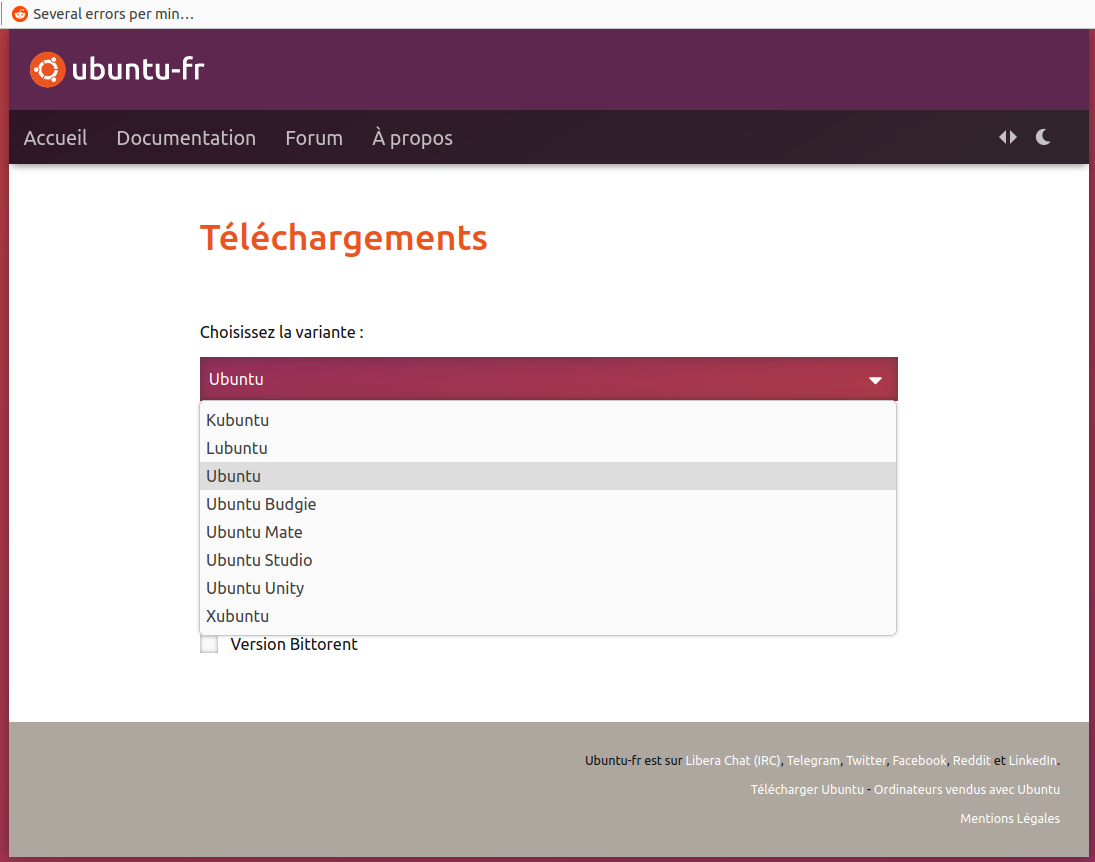The image size is (1095, 862).
Task: Follow the Télécharger Ubuntu footer link
Action: tap(807, 789)
